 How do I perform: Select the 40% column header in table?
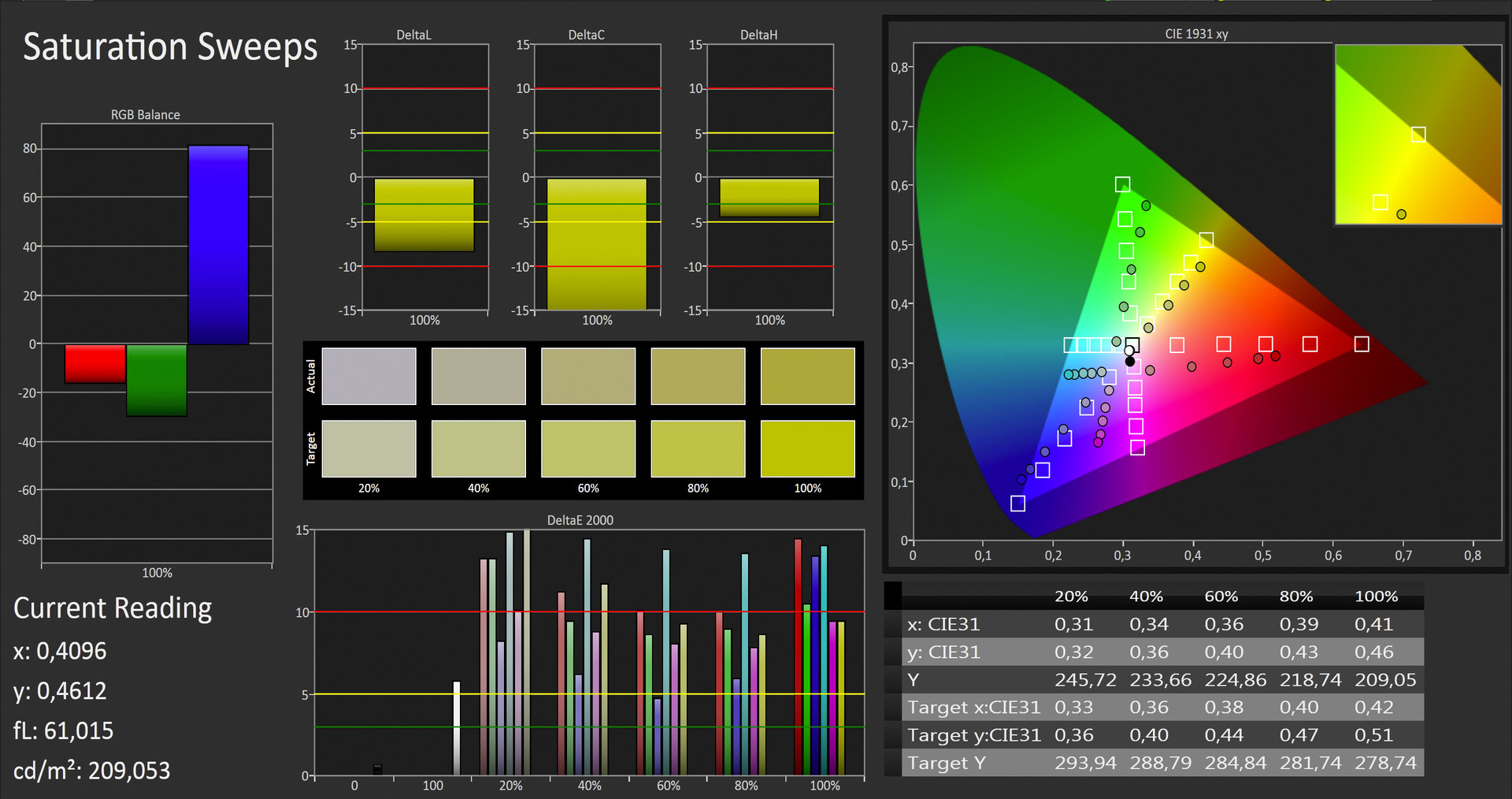pyautogui.click(x=1146, y=596)
